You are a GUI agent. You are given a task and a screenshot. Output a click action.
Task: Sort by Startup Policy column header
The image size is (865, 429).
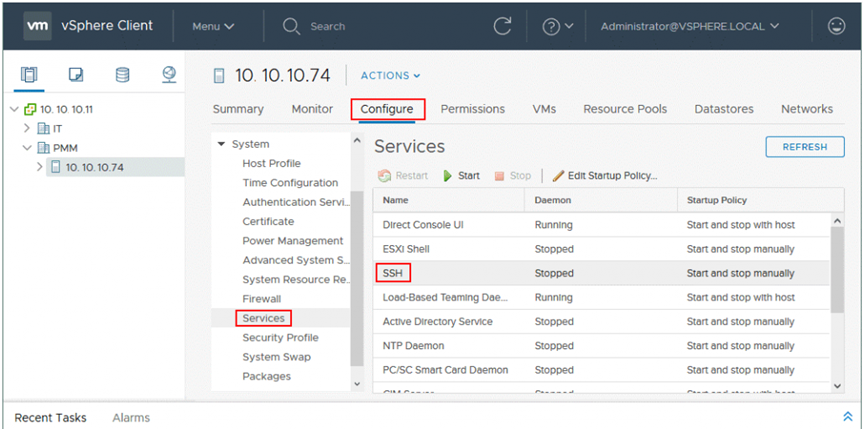(760, 200)
